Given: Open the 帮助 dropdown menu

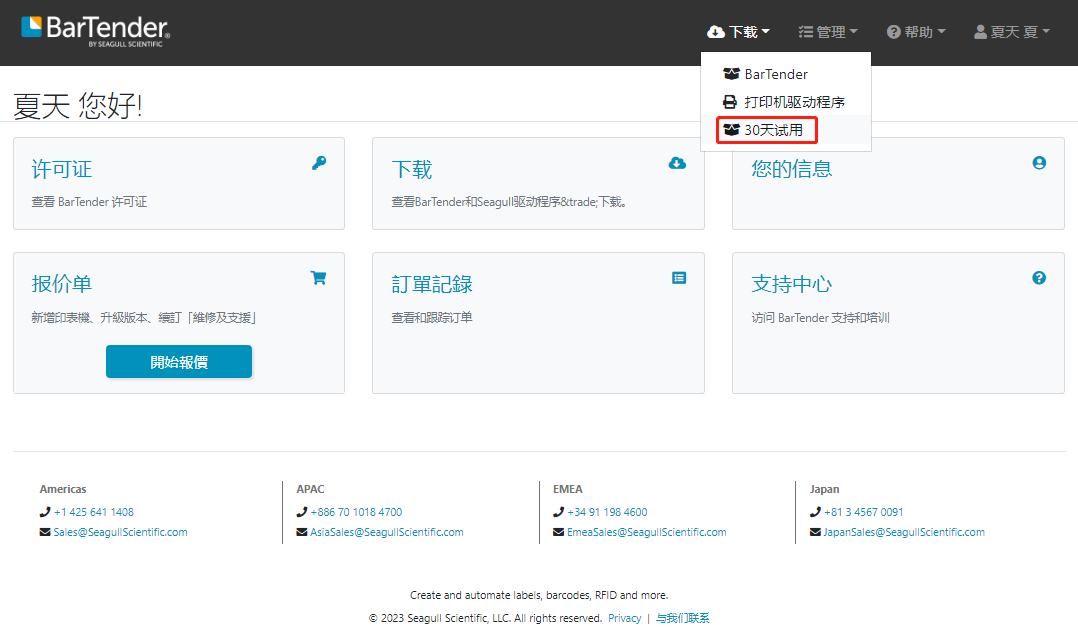Looking at the screenshot, I should [x=916, y=32].
